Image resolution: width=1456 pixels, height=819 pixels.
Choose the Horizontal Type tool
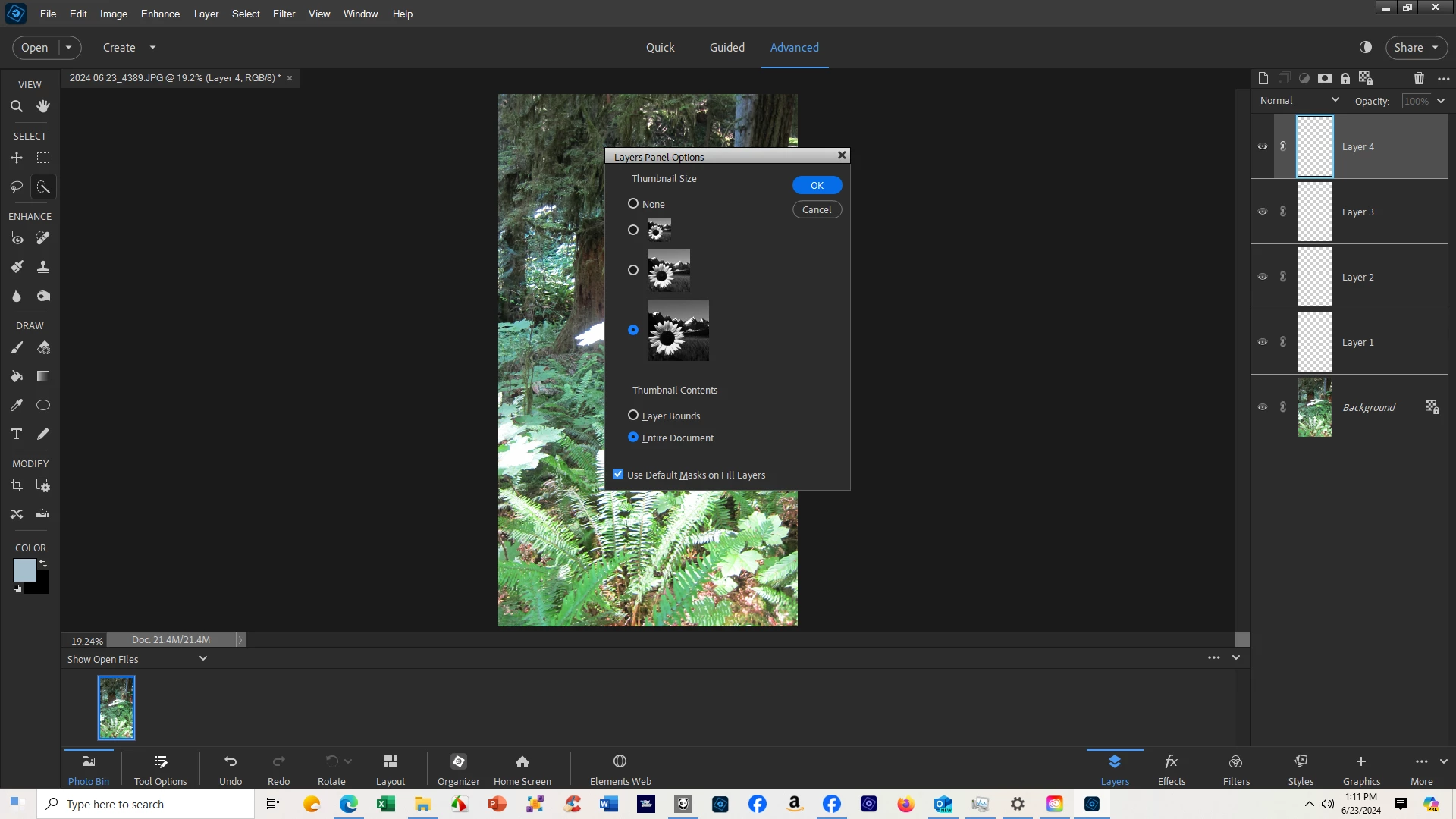tap(16, 434)
